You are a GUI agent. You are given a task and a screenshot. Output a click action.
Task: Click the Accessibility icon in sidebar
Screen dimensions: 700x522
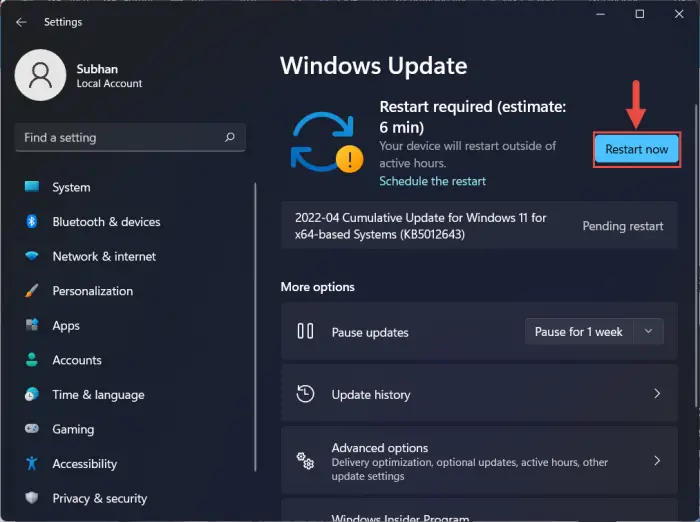click(32, 464)
